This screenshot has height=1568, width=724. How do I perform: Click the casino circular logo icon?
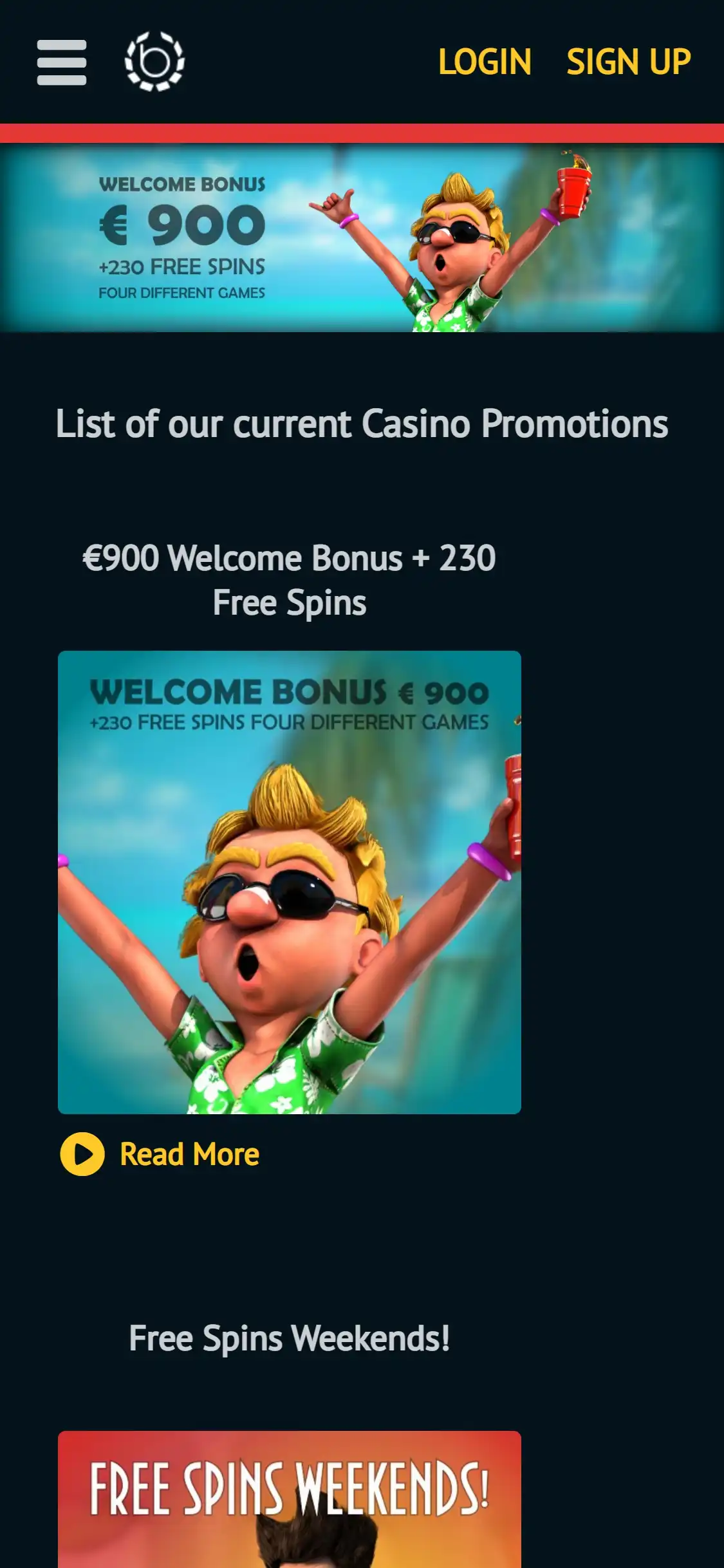click(x=154, y=61)
